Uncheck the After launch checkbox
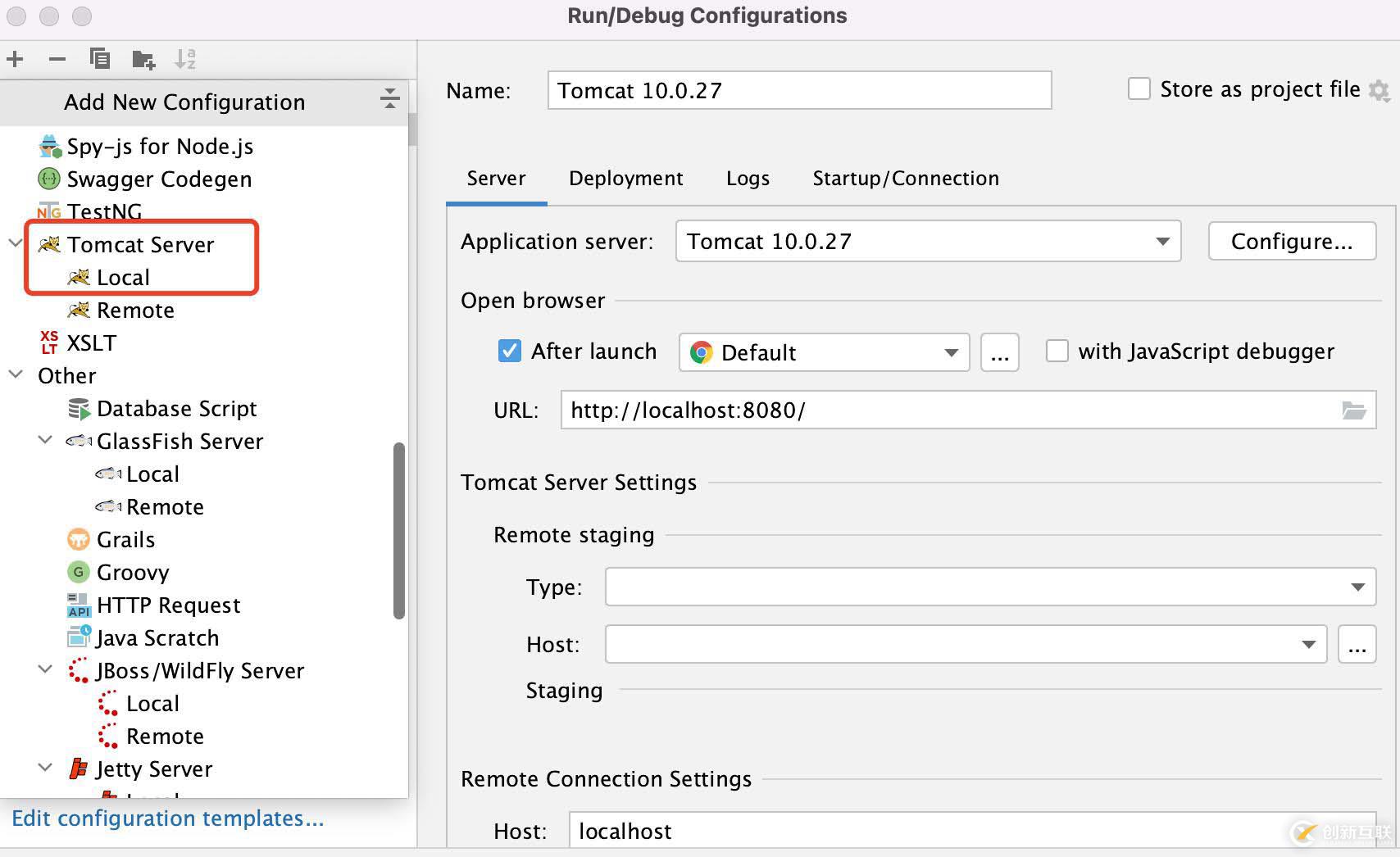1400x857 pixels. point(510,351)
